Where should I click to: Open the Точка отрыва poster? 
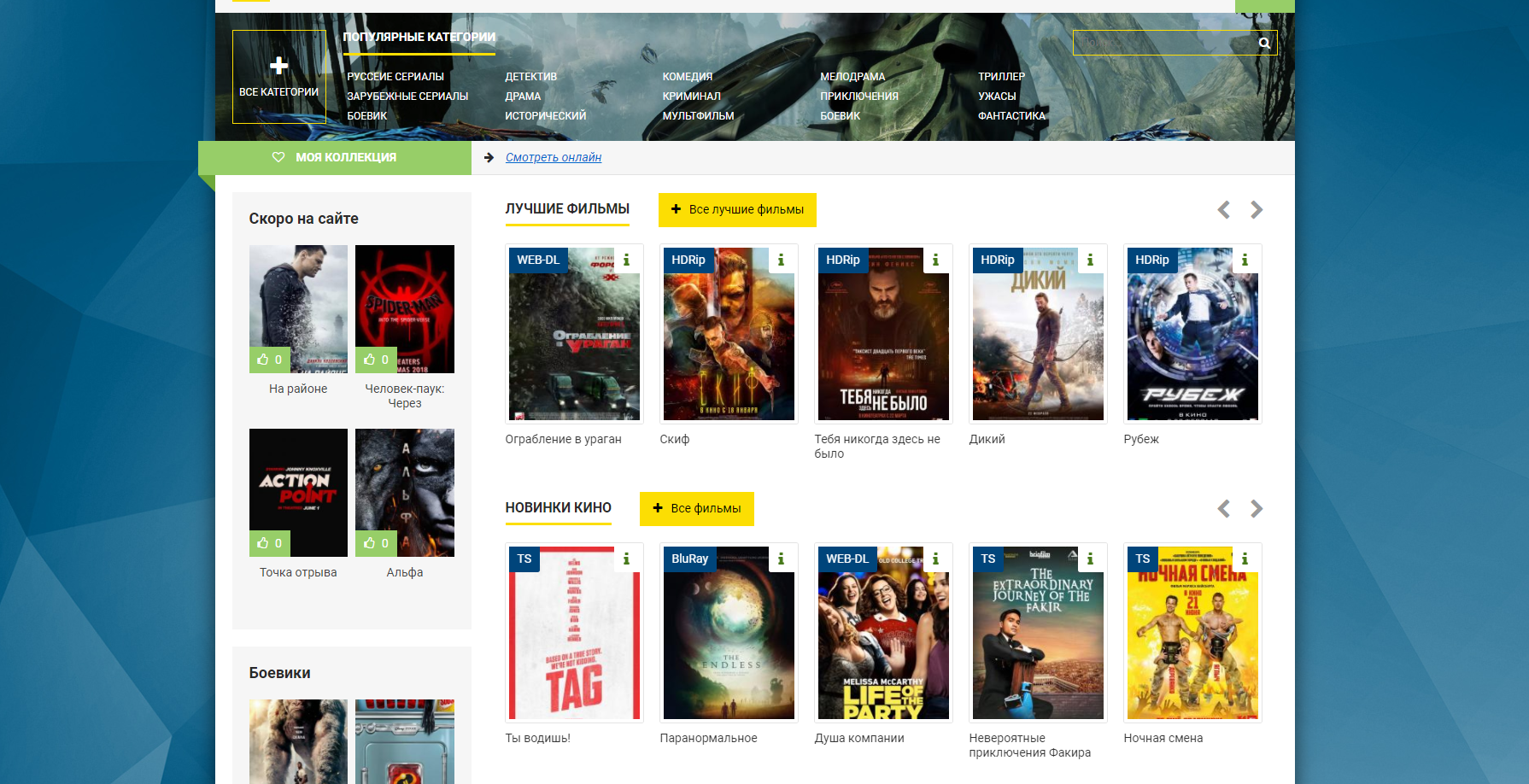tap(298, 493)
